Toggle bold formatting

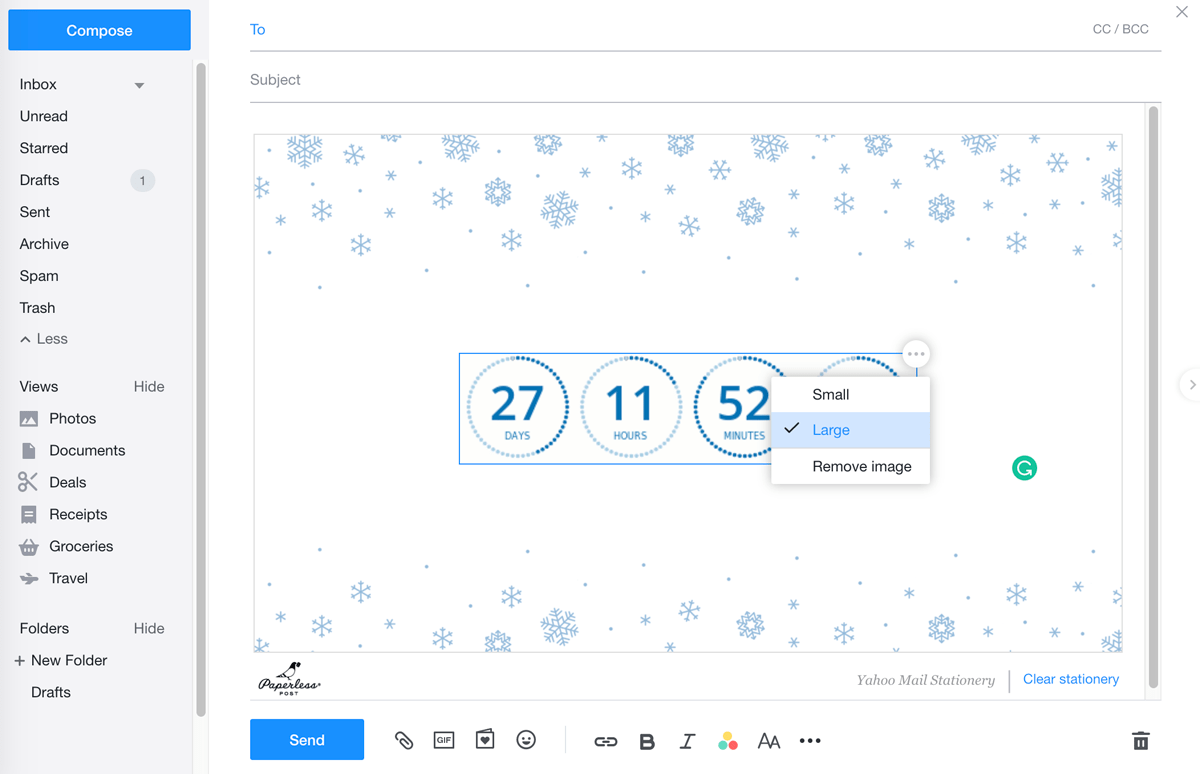(x=647, y=741)
